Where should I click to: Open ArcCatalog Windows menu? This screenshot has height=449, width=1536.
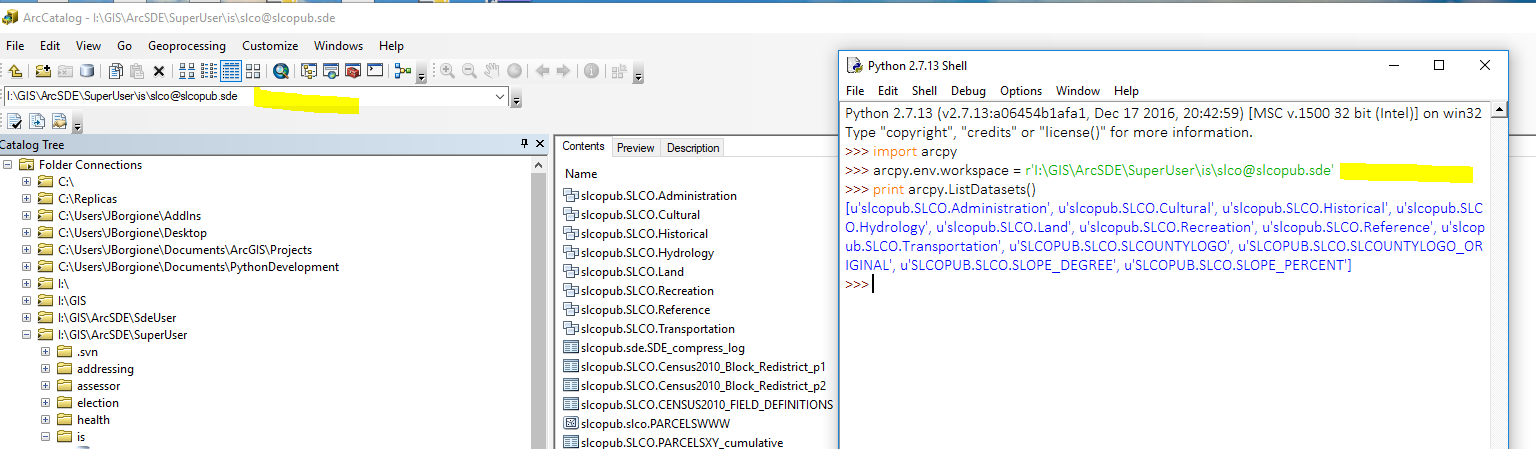(x=338, y=46)
